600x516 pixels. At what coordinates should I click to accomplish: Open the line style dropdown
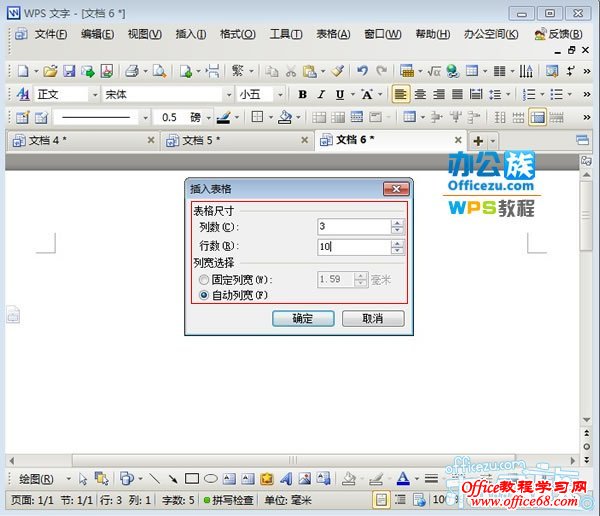pos(145,117)
